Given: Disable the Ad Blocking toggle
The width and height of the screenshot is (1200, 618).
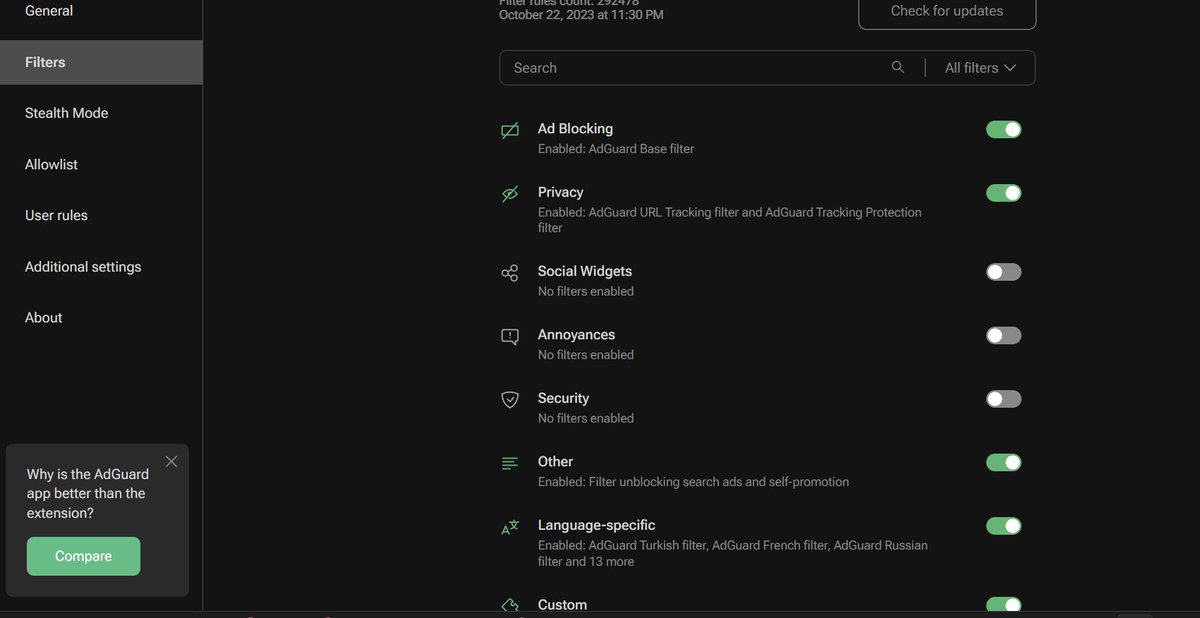Looking at the screenshot, I should click(1004, 129).
